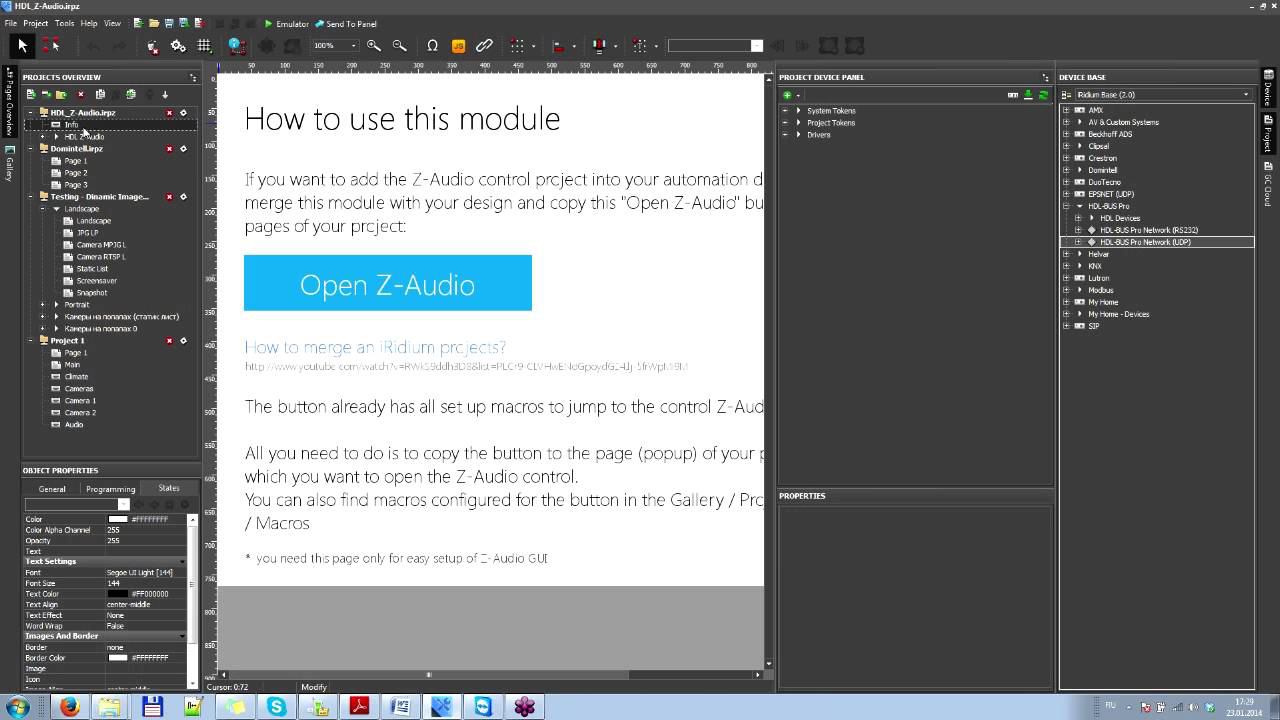
Task: Toggle the grid display icon
Action: pyautogui.click(x=204, y=45)
